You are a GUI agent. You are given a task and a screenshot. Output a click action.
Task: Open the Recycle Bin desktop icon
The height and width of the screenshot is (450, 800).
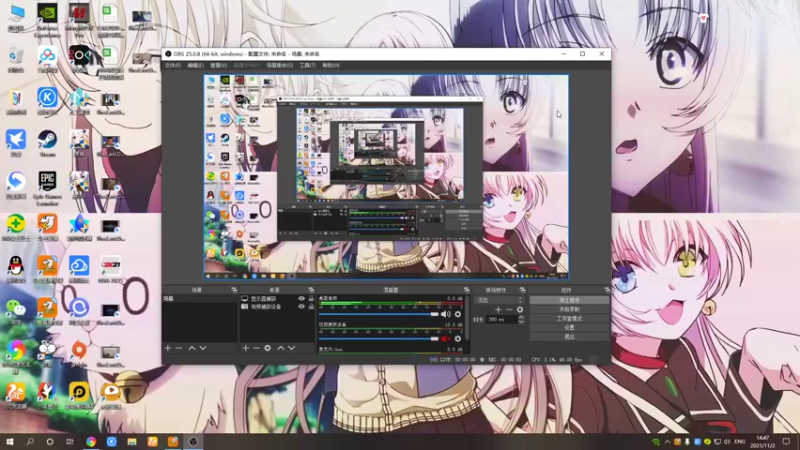tap(16, 60)
